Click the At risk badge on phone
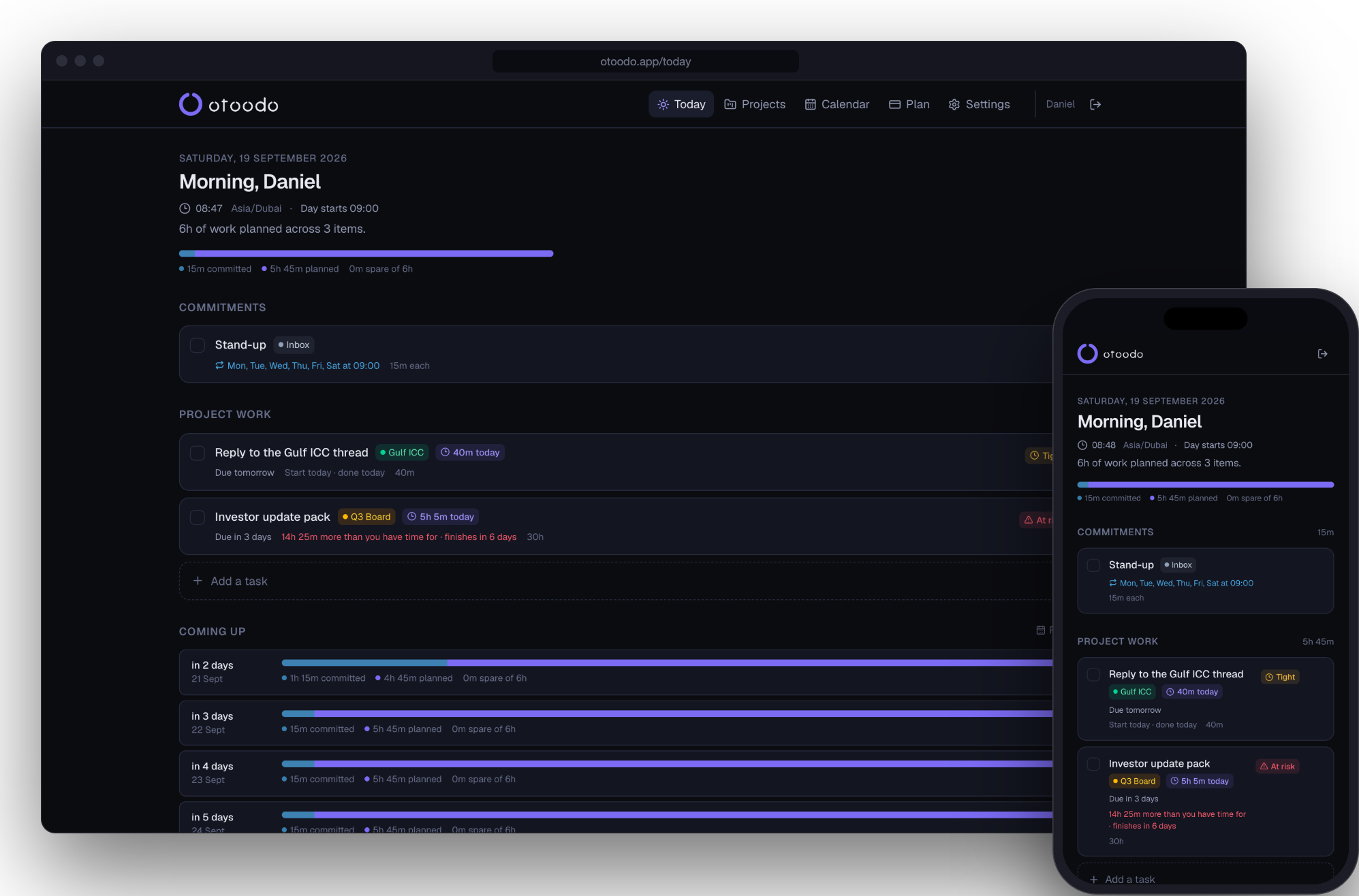Viewport: 1359px width, 896px height. pyautogui.click(x=1277, y=767)
